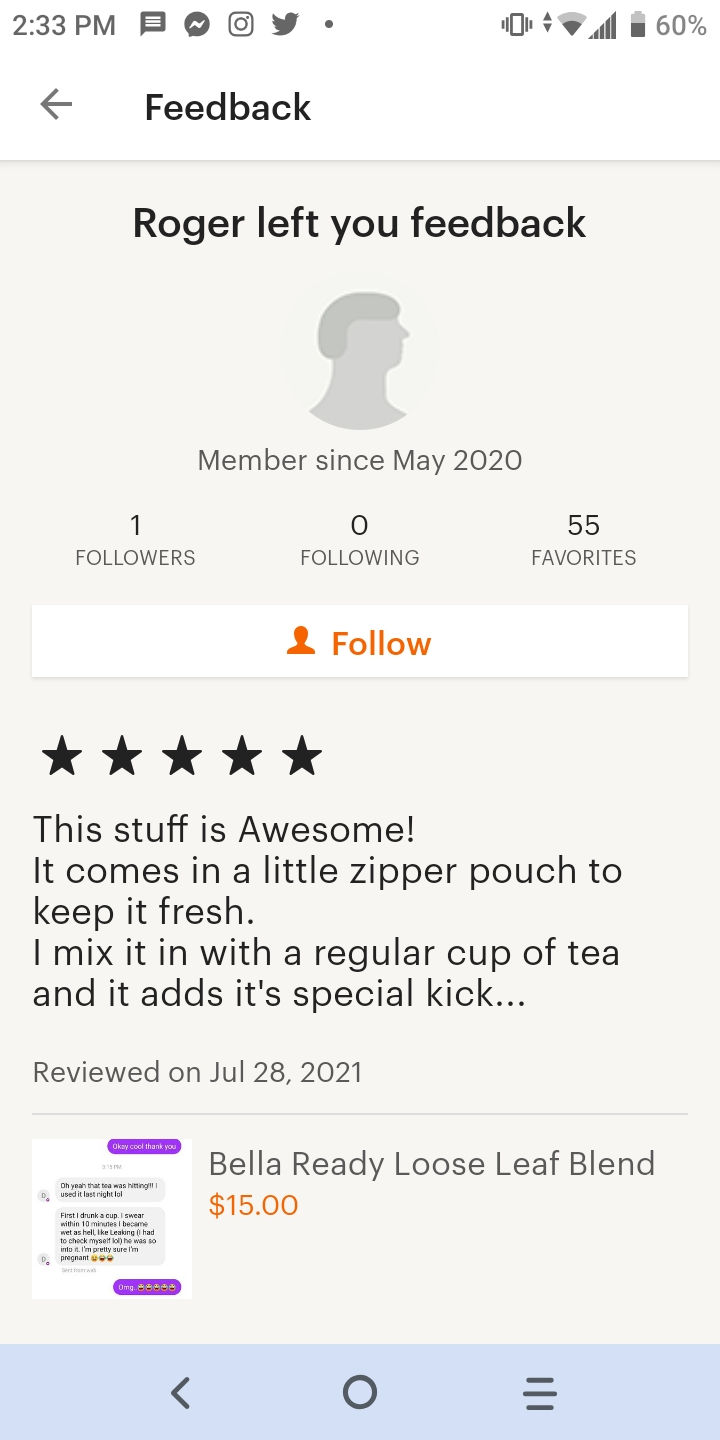Tap the third rating star
Image resolution: width=720 pixels, height=1440 pixels.
[x=182, y=757]
